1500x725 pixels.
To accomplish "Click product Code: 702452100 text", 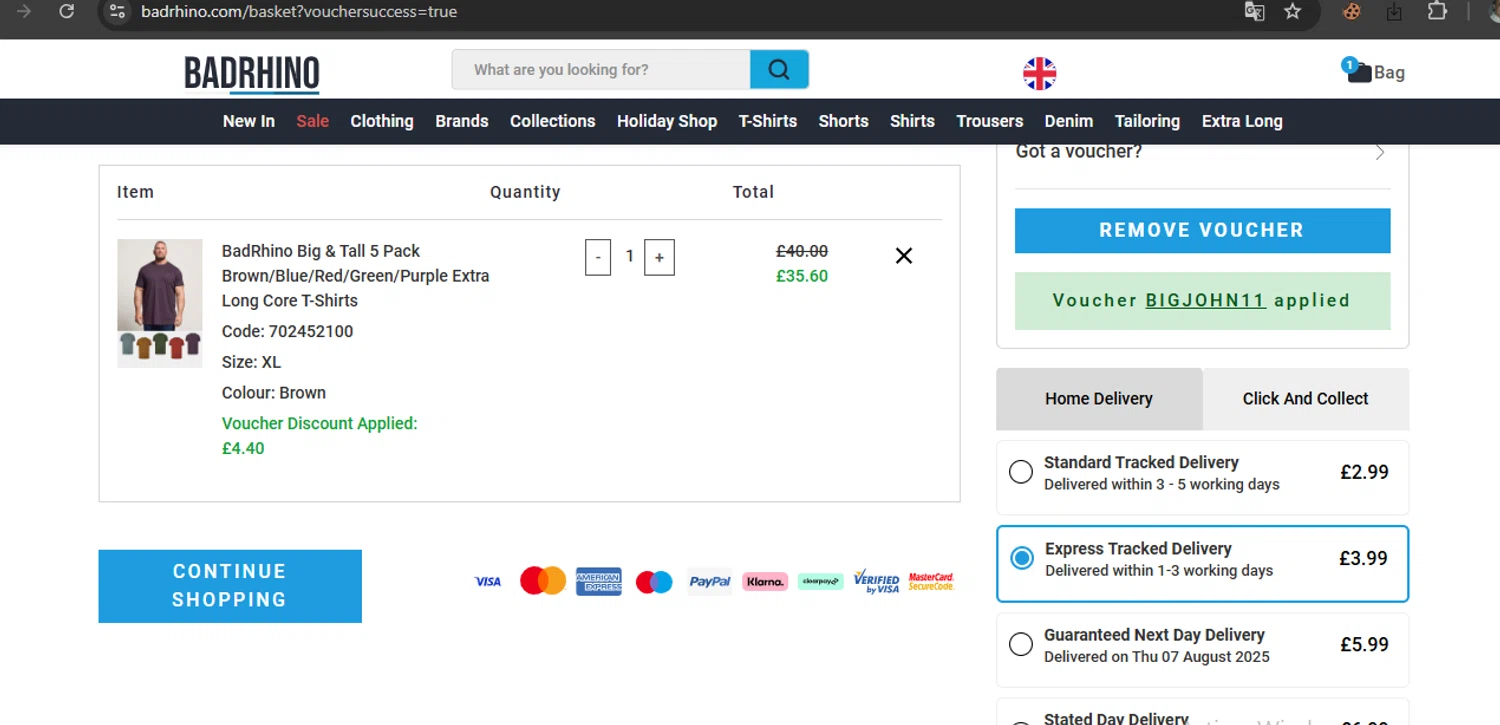I will 287,331.
